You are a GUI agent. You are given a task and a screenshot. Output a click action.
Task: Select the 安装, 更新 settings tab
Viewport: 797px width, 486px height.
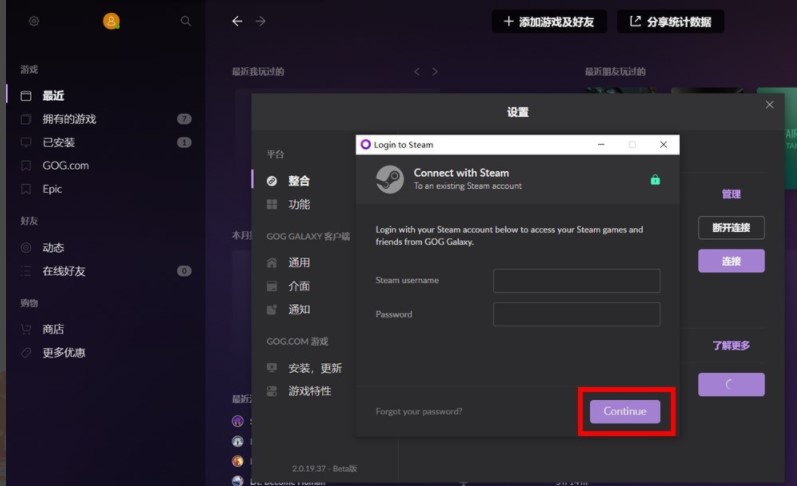coord(315,368)
